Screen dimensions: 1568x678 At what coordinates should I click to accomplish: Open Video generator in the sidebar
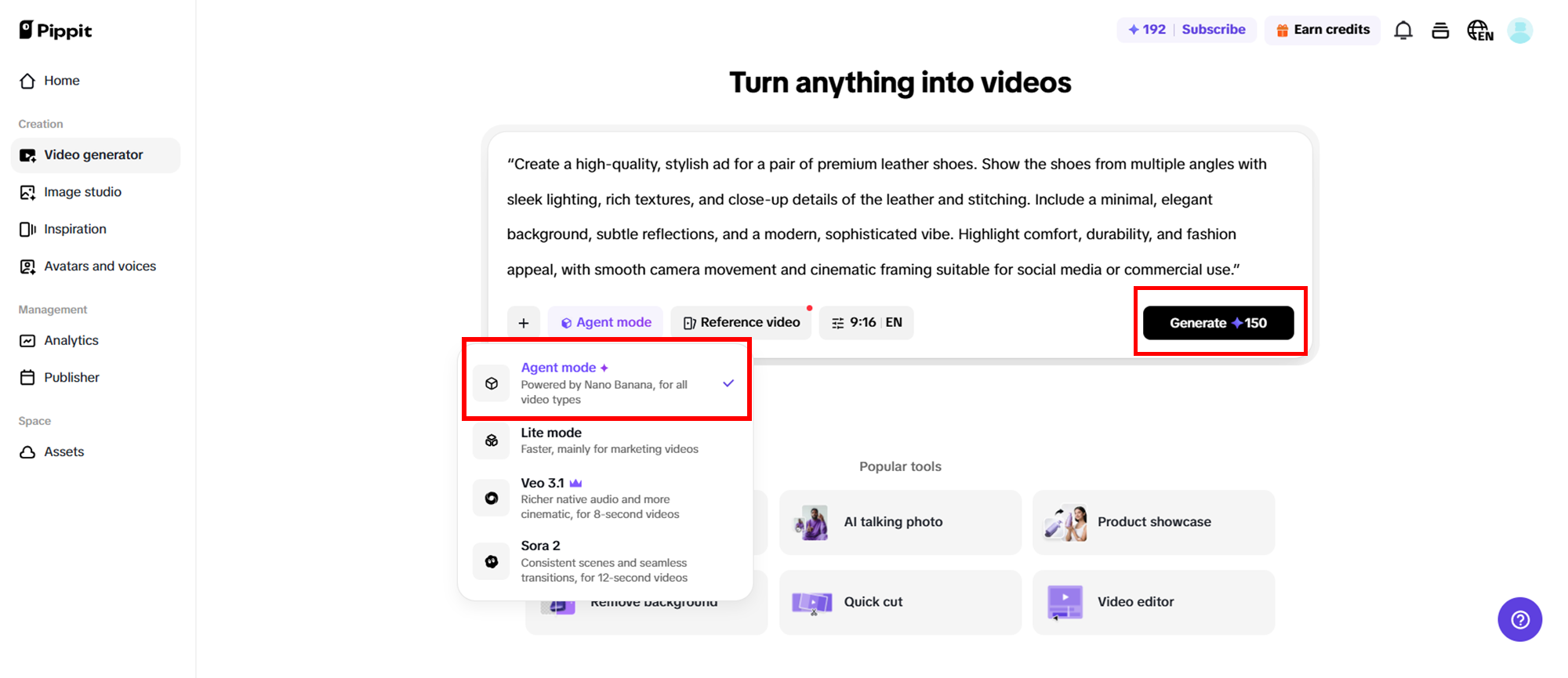coord(96,155)
